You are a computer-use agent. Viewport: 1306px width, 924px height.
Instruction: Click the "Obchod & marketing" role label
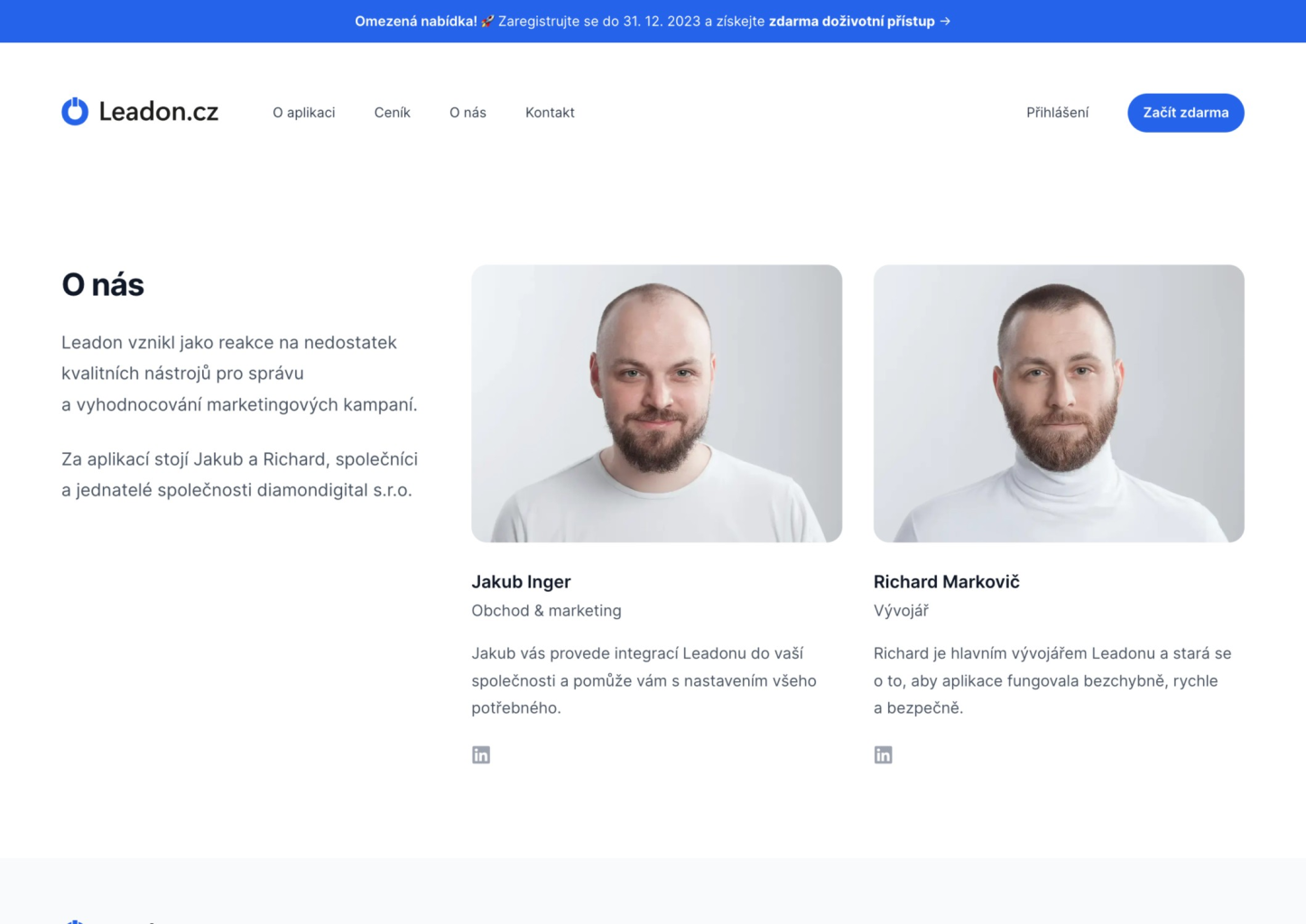(546, 611)
